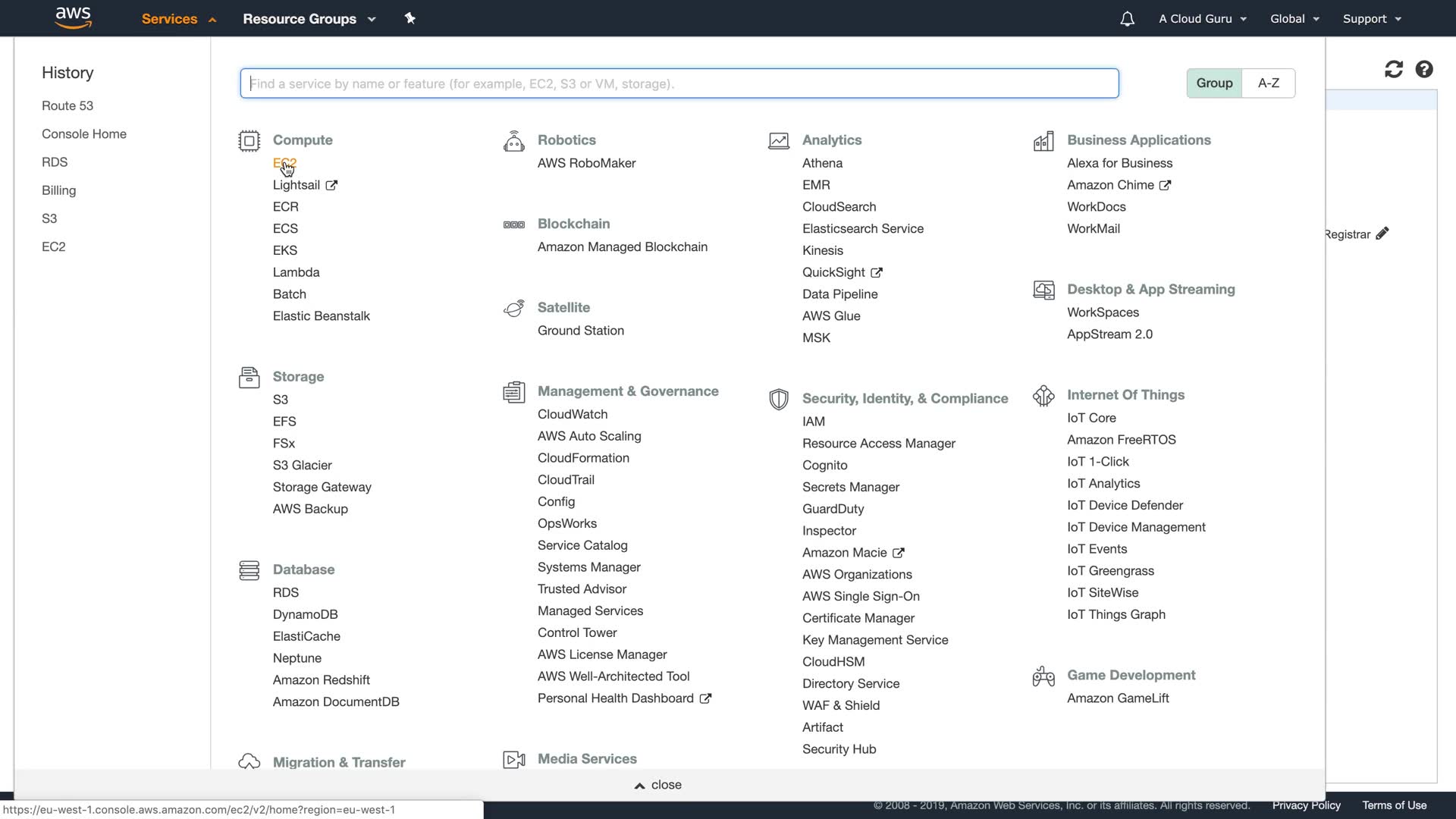Switch service view to A-Z

pyautogui.click(x=1268, y=83)
